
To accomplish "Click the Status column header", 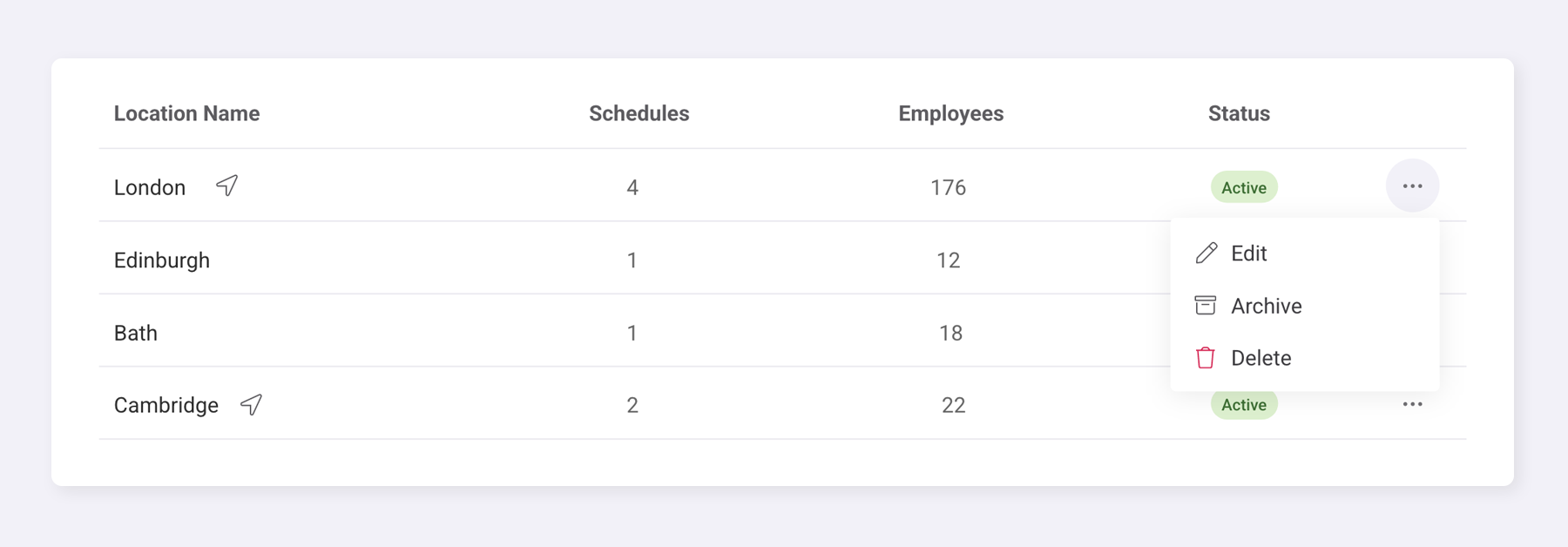I will (1239, 113).
